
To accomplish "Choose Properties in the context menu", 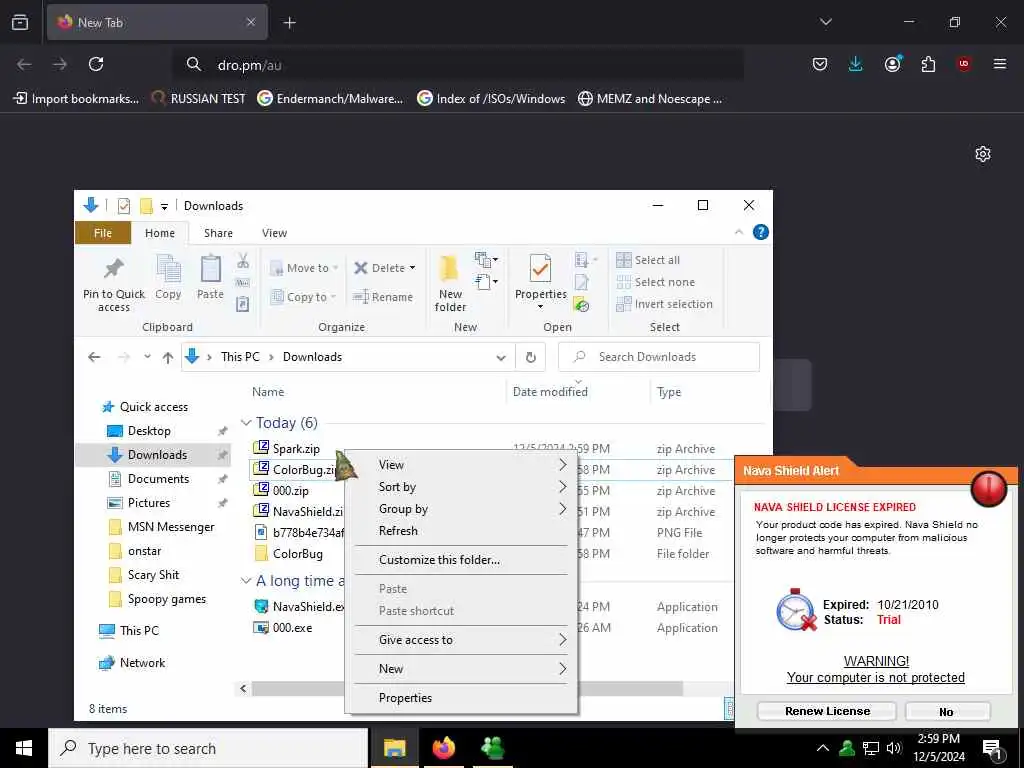I will point(461,698).
